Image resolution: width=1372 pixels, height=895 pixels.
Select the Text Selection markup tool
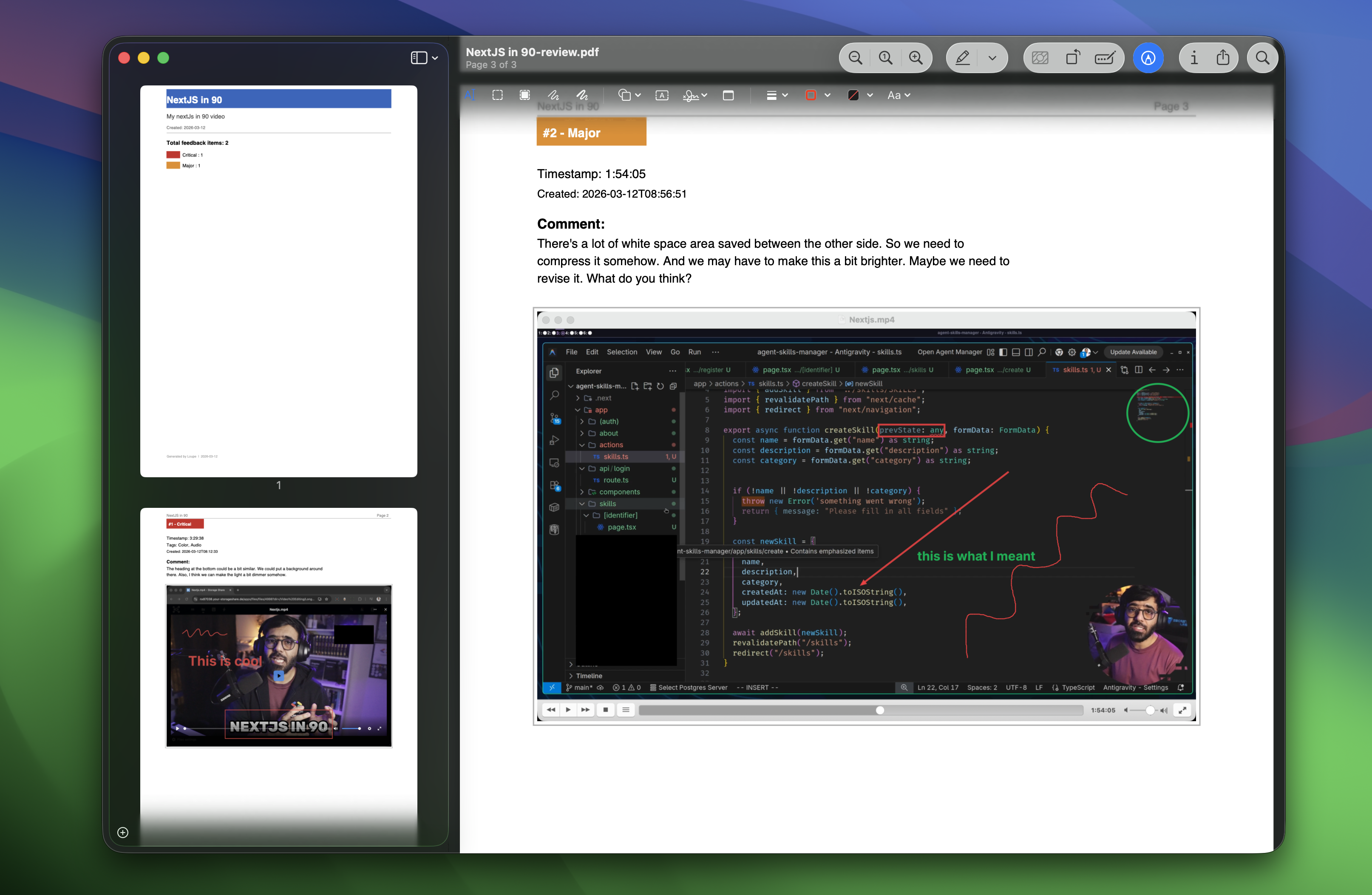(470, 95)
